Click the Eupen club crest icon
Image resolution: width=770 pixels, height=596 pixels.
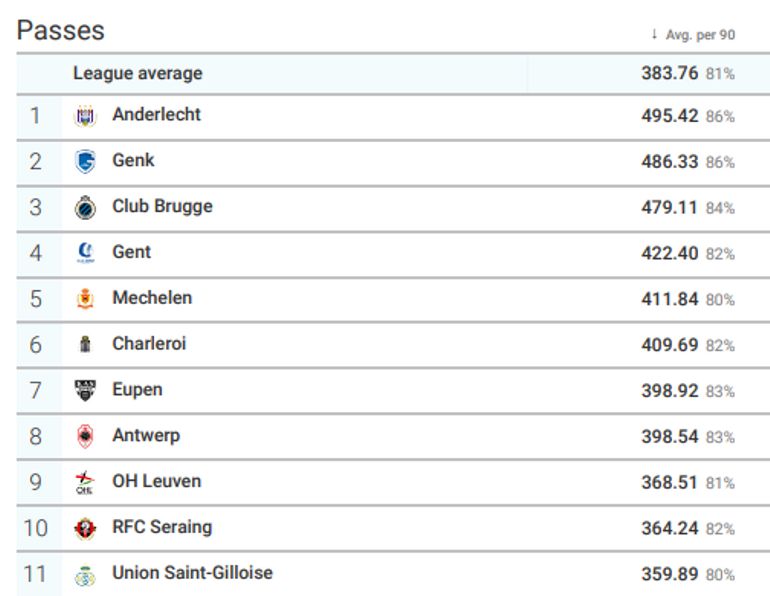[x=85, y=391]
